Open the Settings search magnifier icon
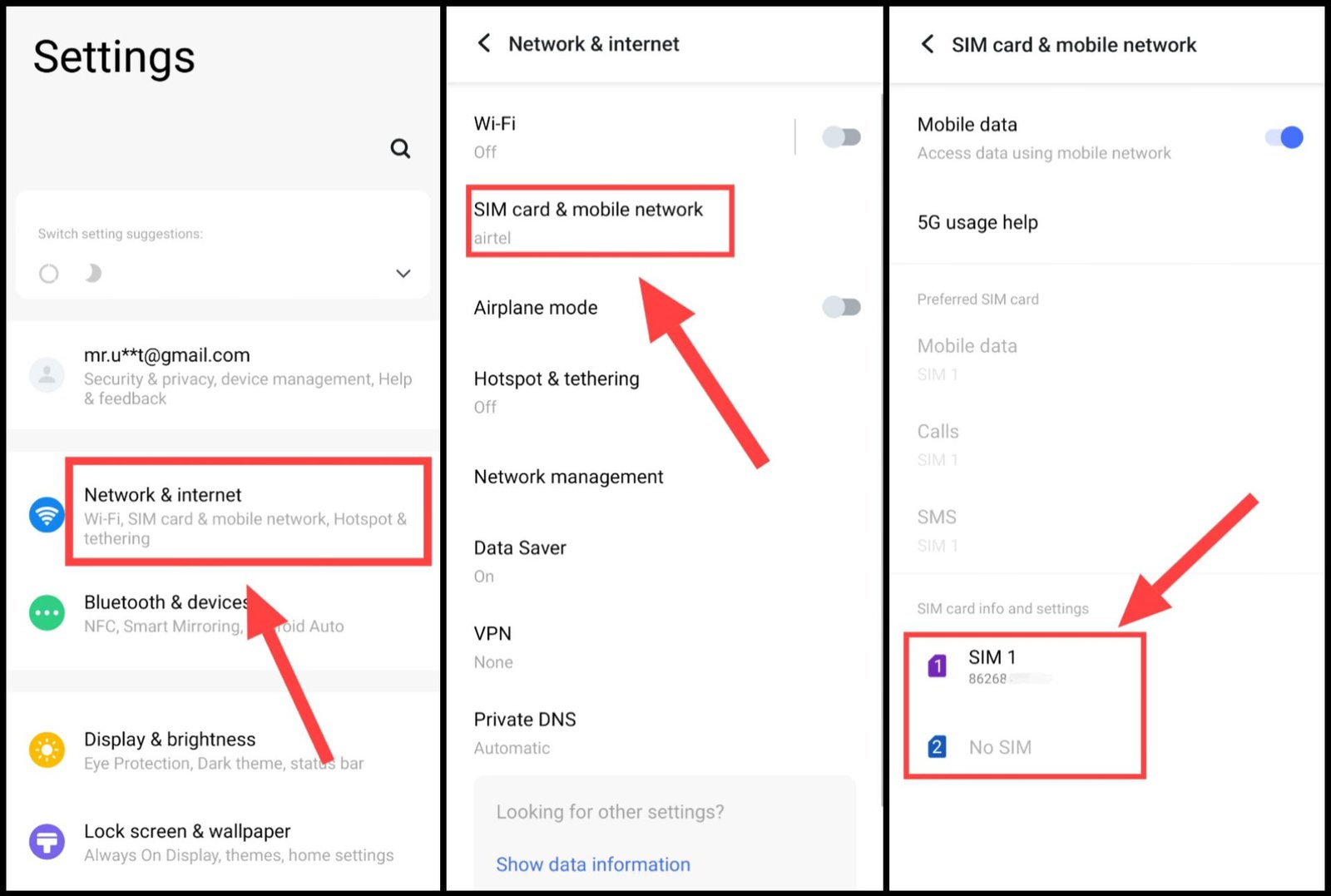The width and height of the screenshot is (1331, 896). click(400, 149)
